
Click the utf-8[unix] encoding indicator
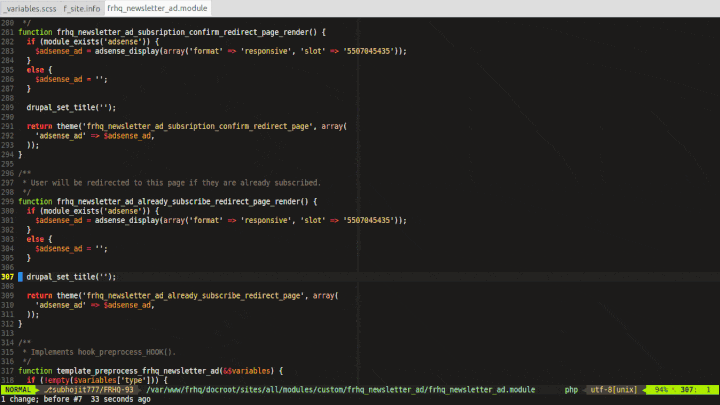615,389
